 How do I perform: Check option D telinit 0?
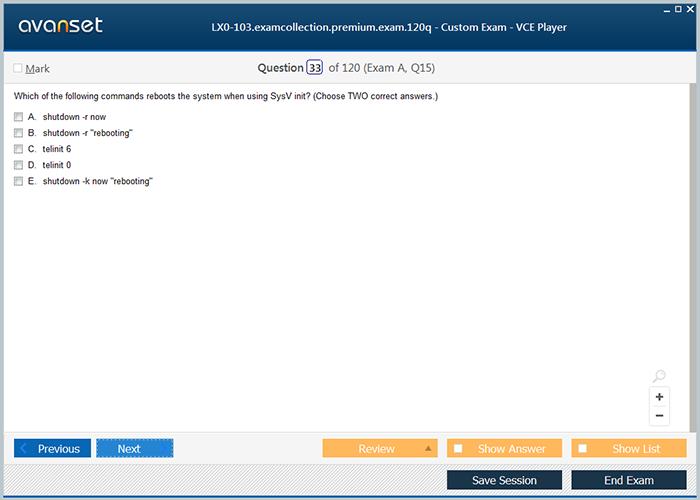click(x=18, y=165)
